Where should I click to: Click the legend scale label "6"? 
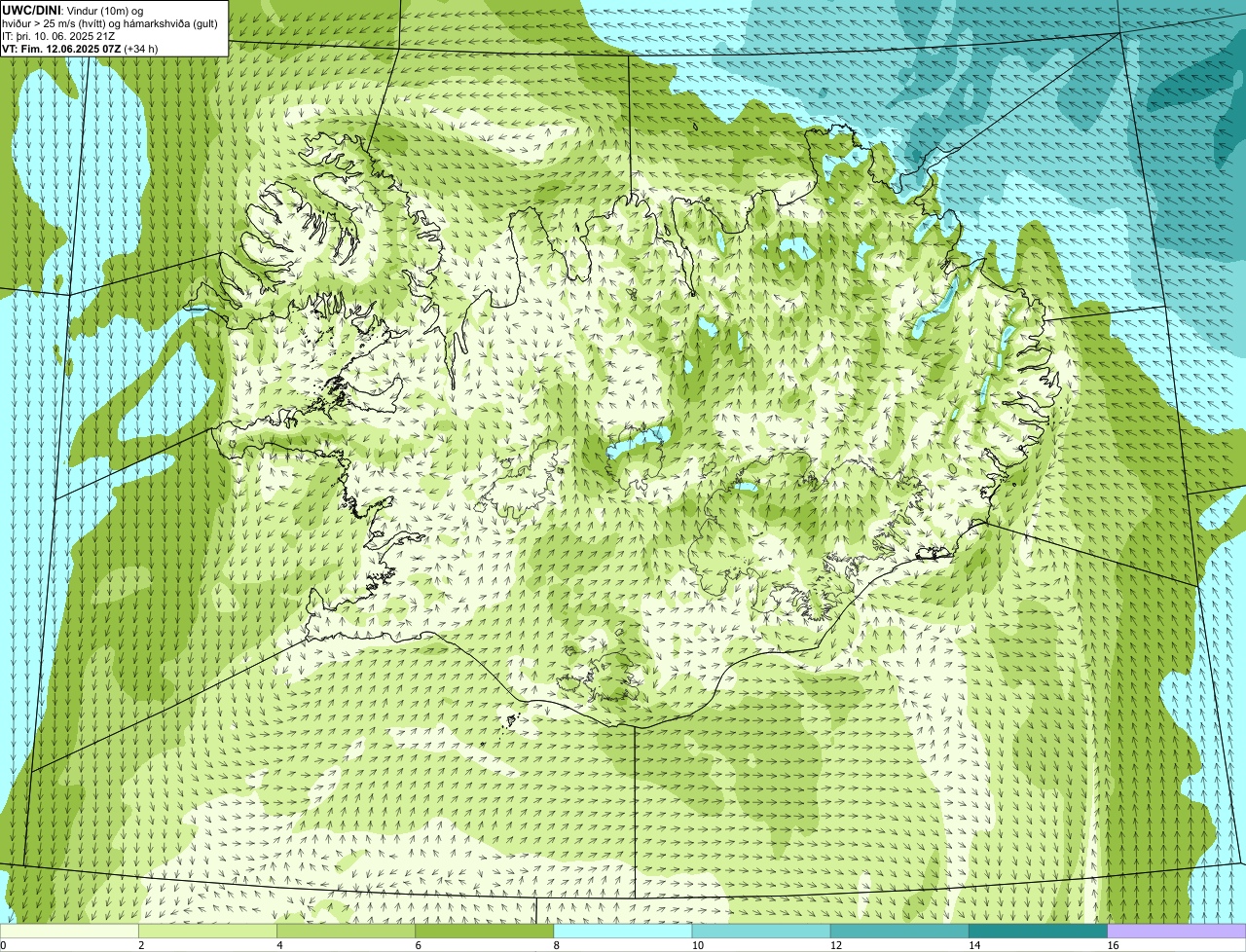(x=419, y=945)
